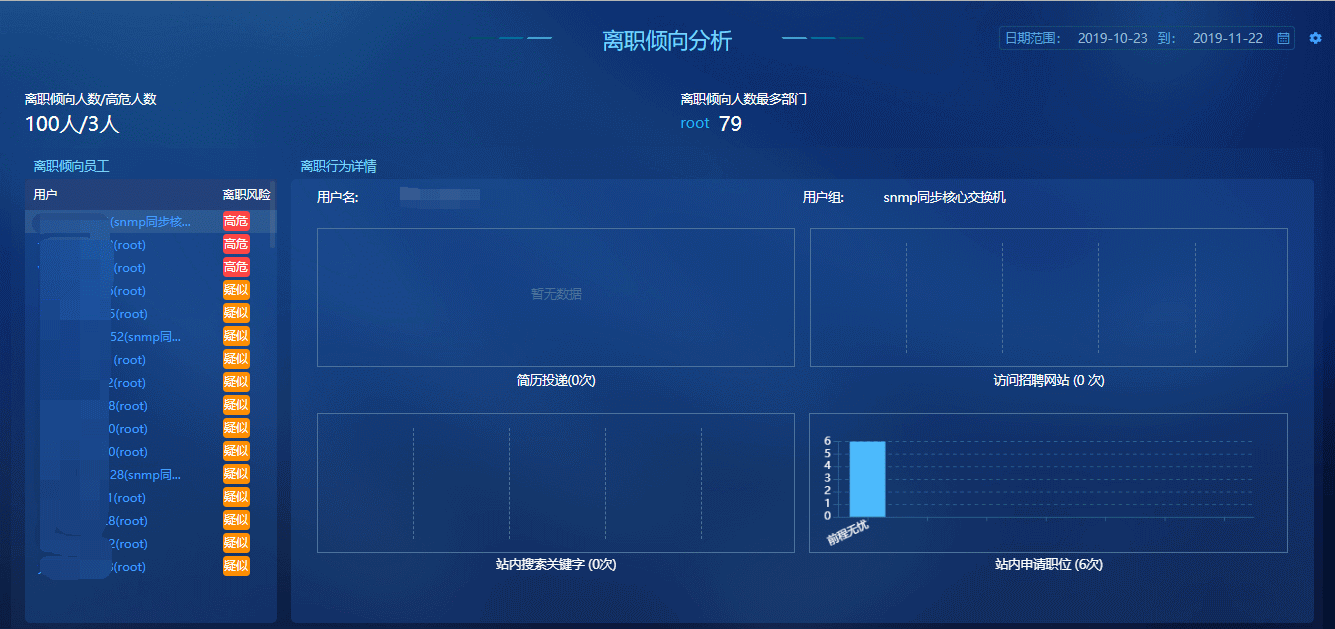Click 高危 badge on first user row

pyautogui.click(x=236, y=221)
